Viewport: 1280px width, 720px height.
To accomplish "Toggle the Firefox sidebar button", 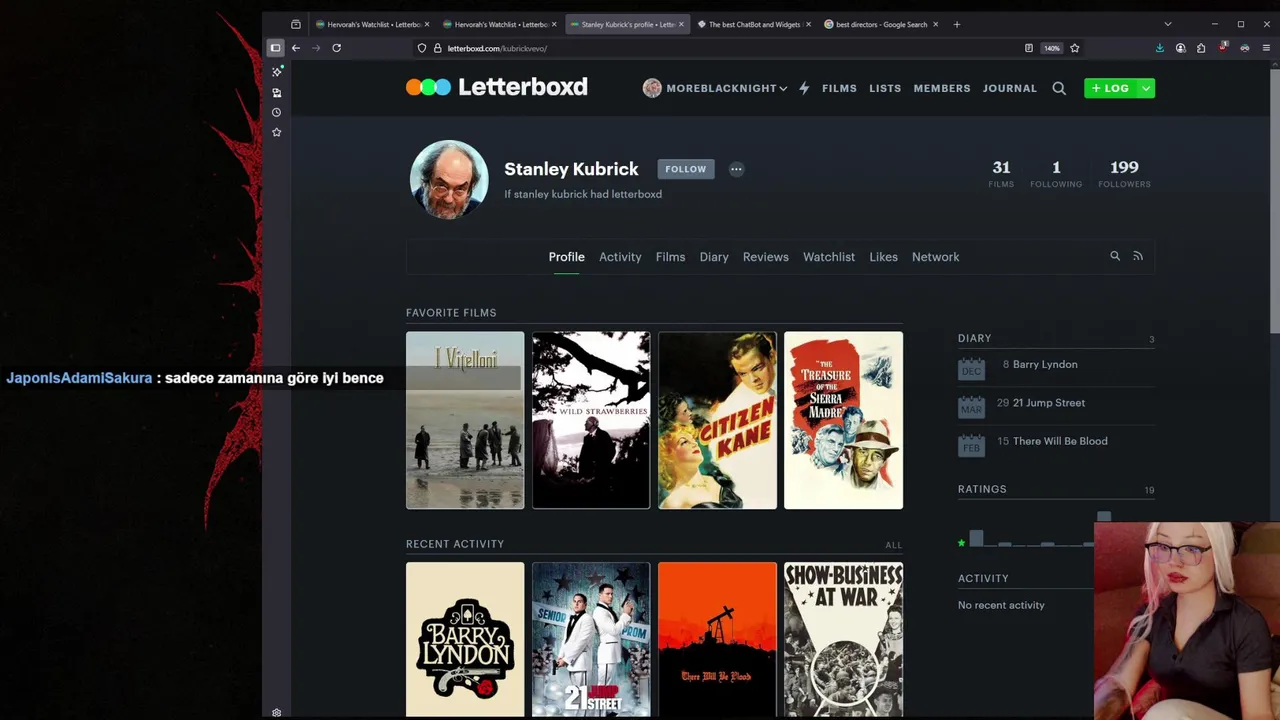I will [275, 48].
